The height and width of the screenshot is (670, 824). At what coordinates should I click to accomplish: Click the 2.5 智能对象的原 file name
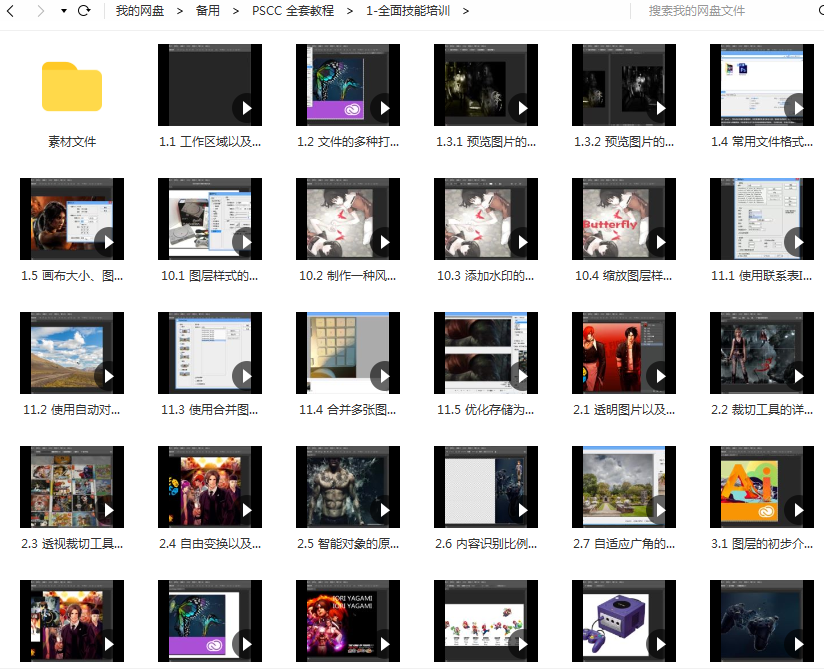[x=347, y=544]
